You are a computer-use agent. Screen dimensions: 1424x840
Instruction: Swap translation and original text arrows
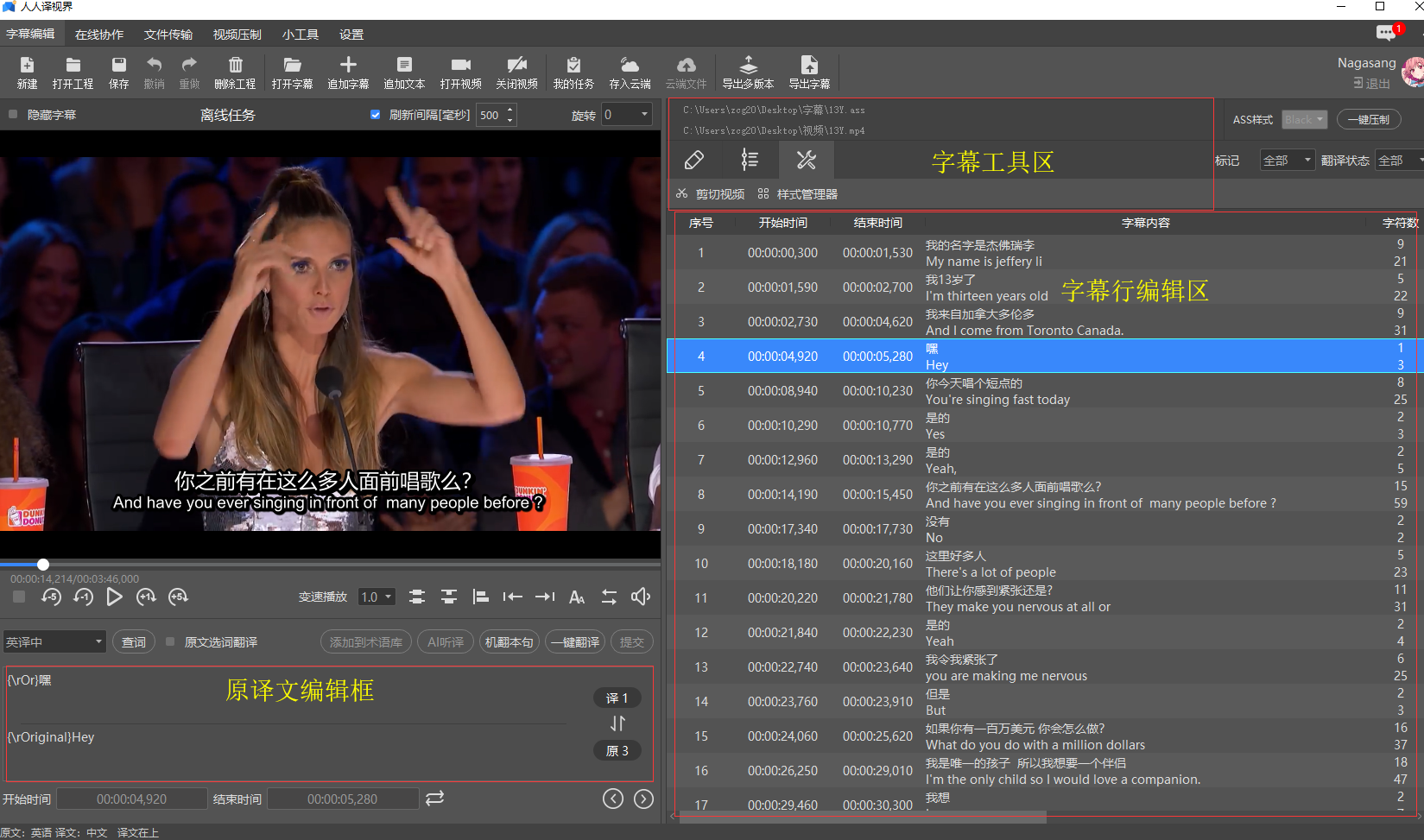(x=617, y=723)
